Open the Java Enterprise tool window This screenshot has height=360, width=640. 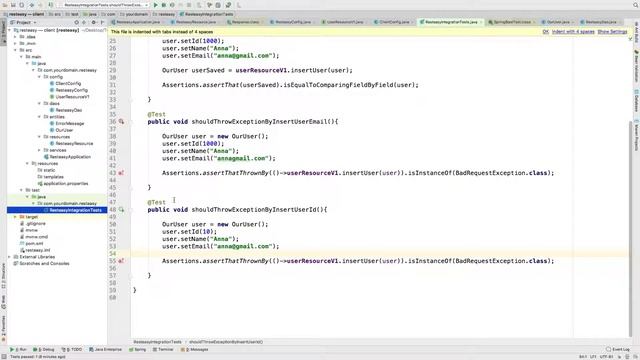106,350
